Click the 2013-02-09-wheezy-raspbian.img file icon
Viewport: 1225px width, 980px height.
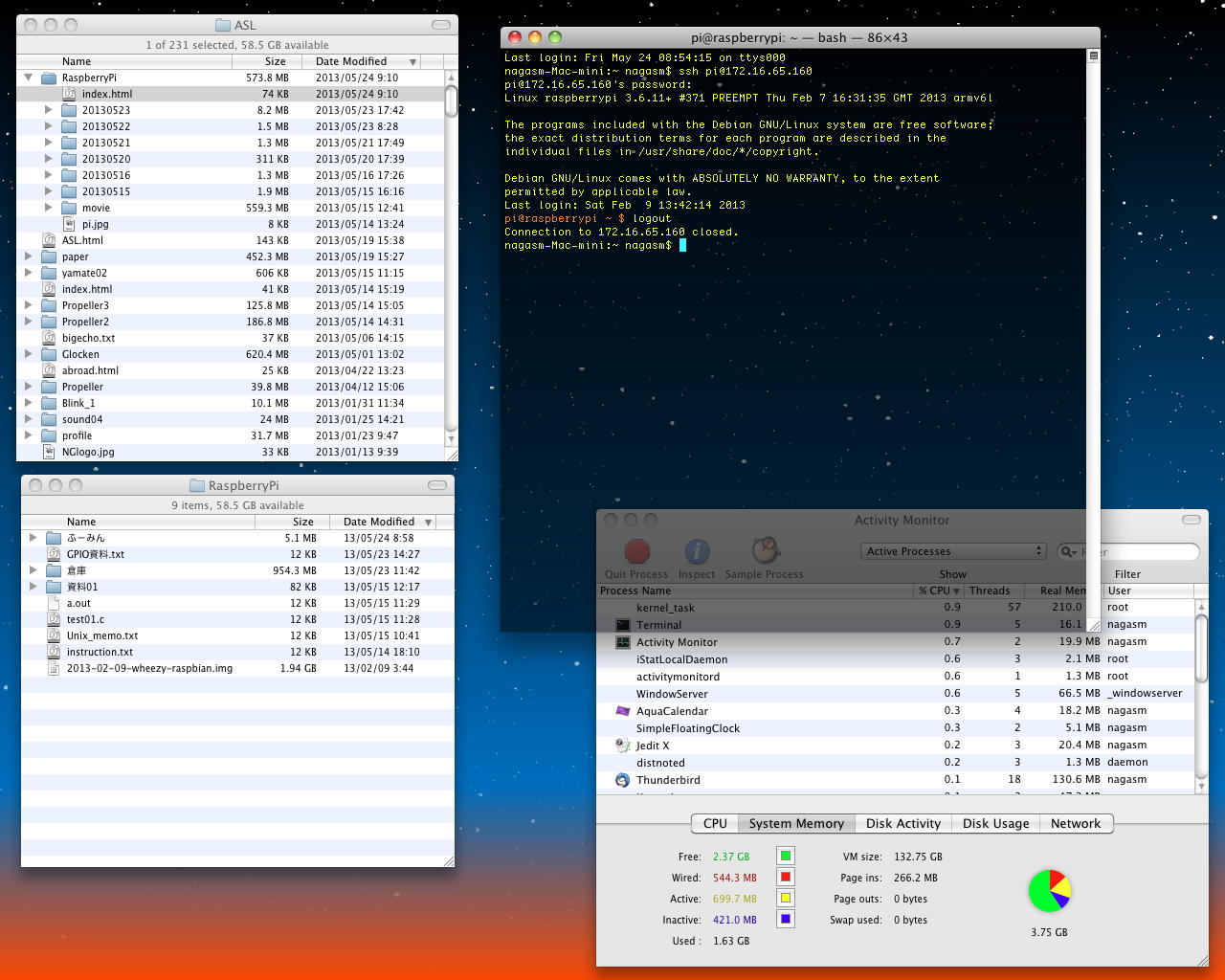point(54,668)
